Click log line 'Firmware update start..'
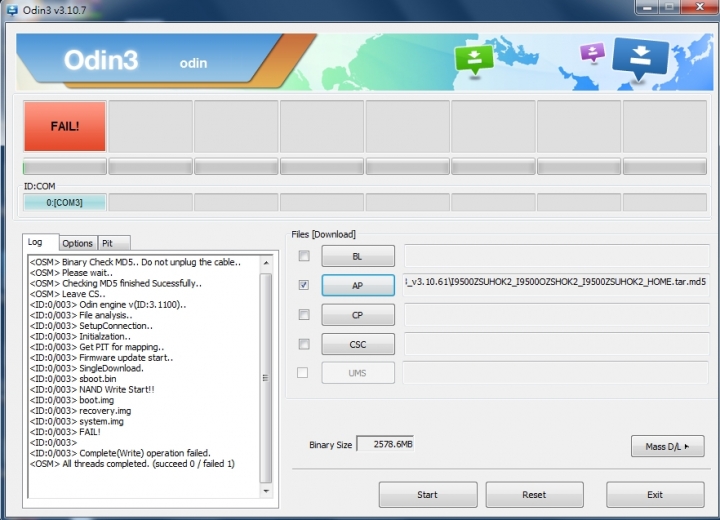The width and height of the screenshot is (720, 520). click(101, 358)
